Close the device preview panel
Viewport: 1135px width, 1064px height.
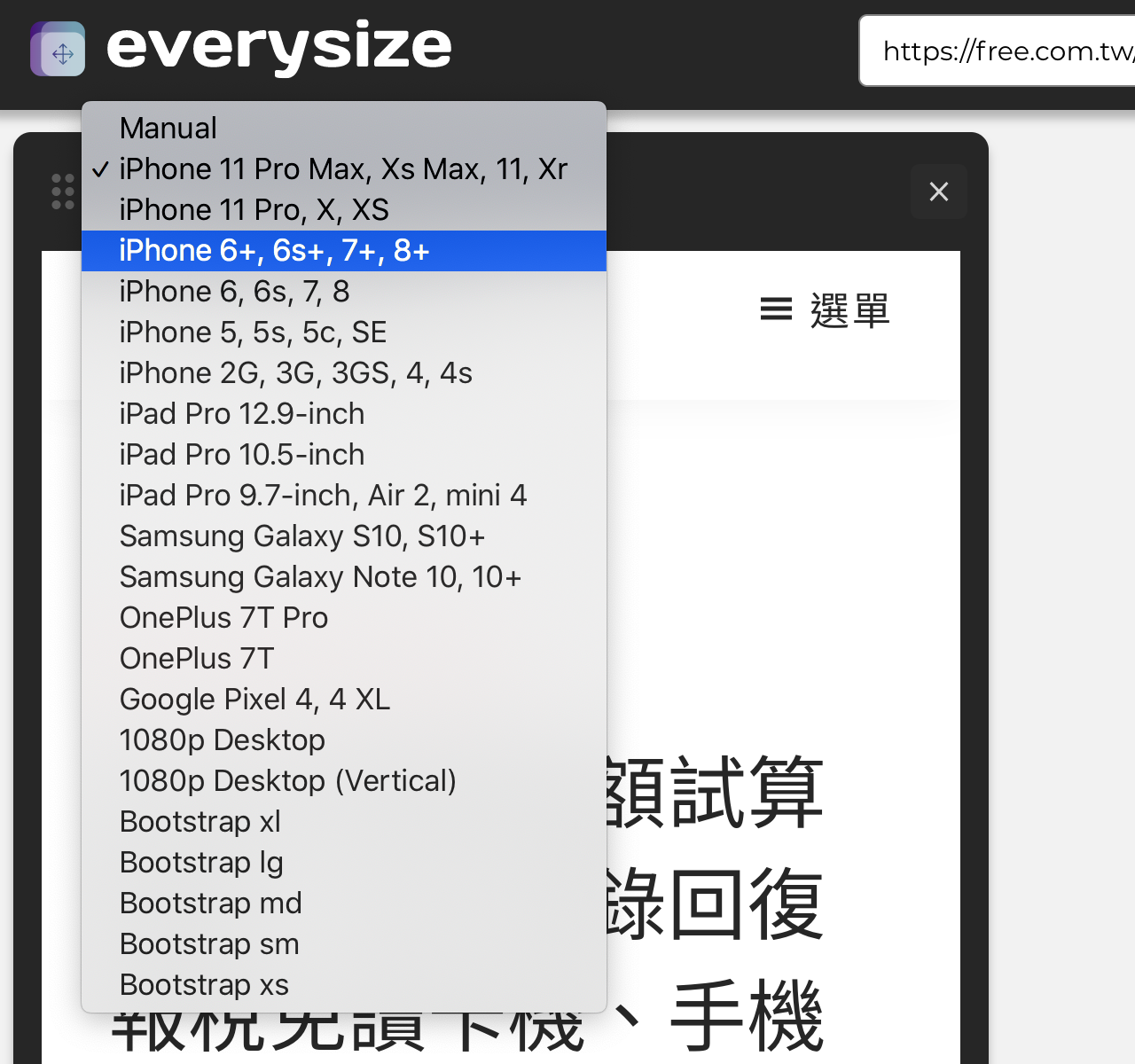pos(939,192)
